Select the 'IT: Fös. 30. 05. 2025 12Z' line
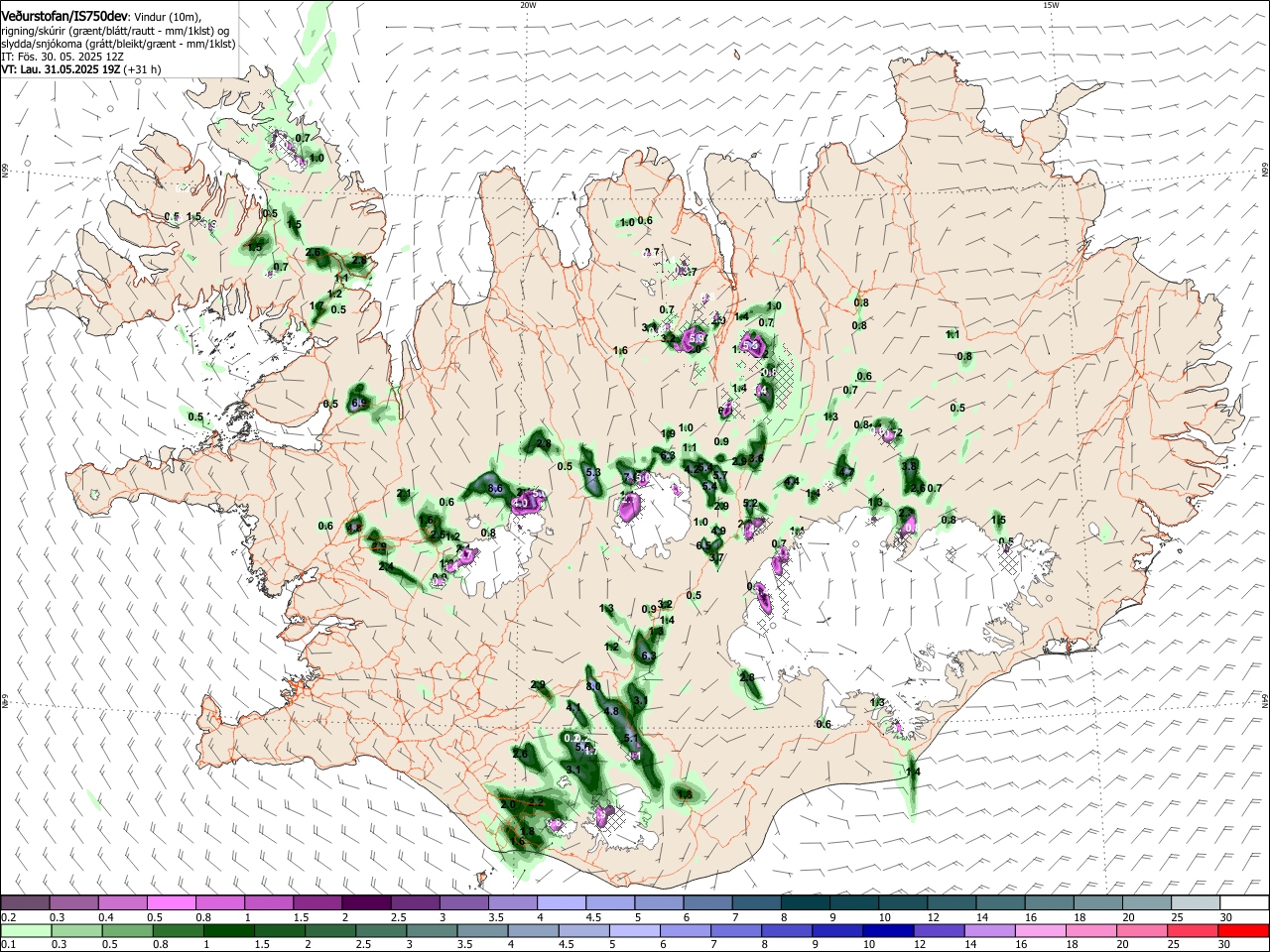The width and height of the screenshot is (1270, 952). (x=62, y=57)
